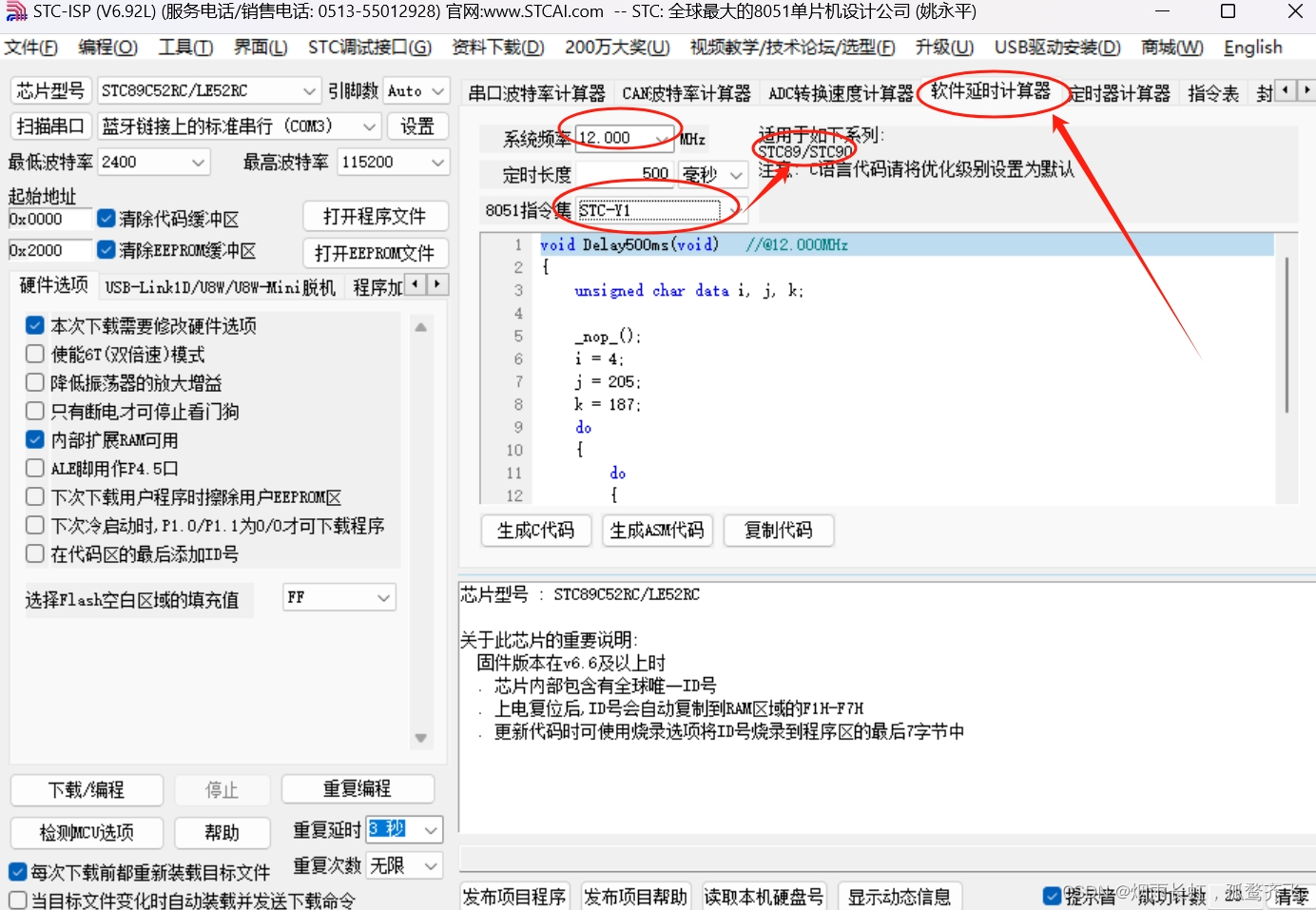Click the 定时长度 500 input field
The image size is (1316, 910).
(x=626, y=174)
